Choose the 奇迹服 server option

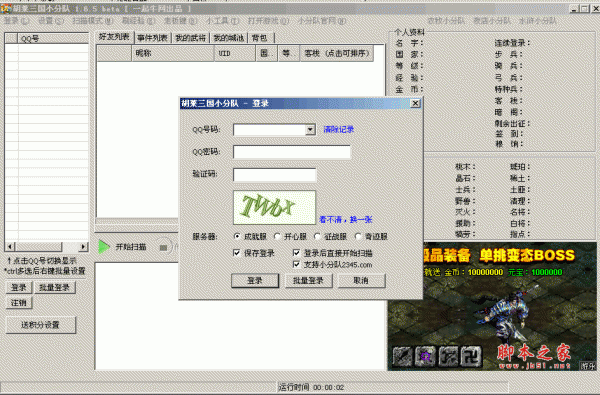358,237
